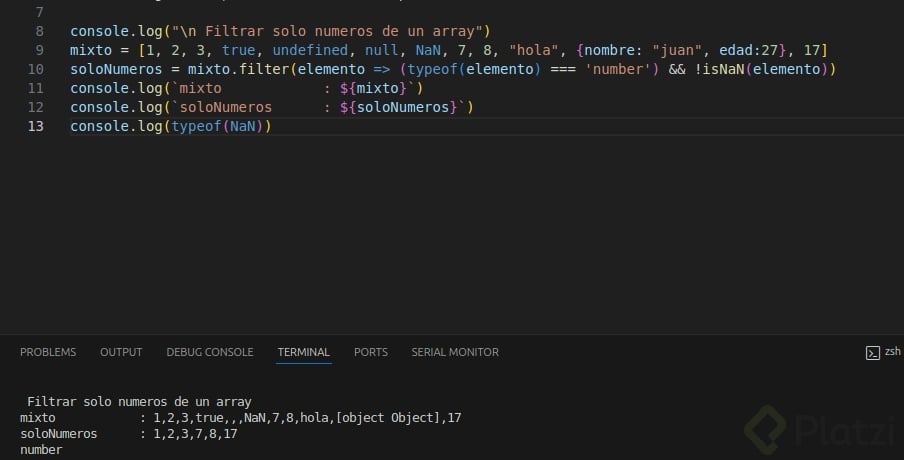The height and width of the screenshot is (460, 904).
Task: Click line number 10 in gutter
Action: pos(36,69)
